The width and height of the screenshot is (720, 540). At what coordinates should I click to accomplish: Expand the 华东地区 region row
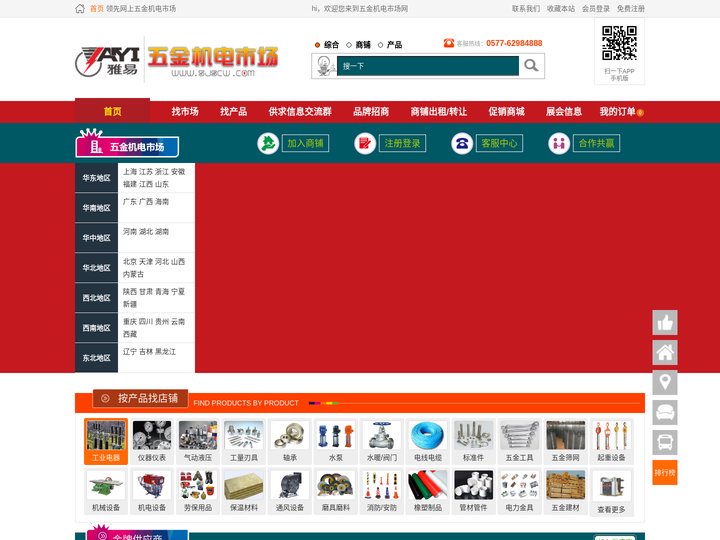pos(135,178)
